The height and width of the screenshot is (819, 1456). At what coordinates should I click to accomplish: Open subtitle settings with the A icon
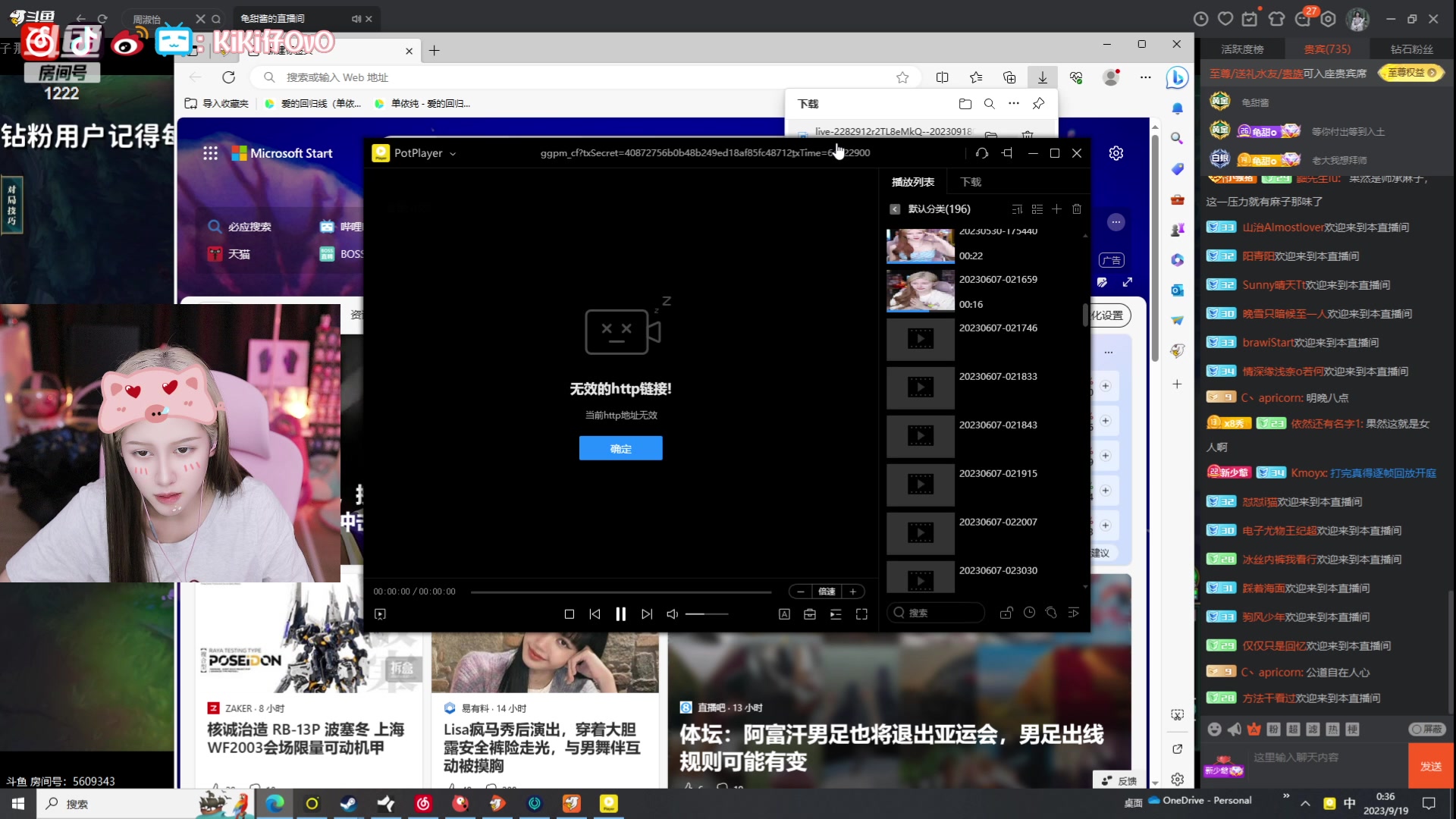tap(784, 614)
